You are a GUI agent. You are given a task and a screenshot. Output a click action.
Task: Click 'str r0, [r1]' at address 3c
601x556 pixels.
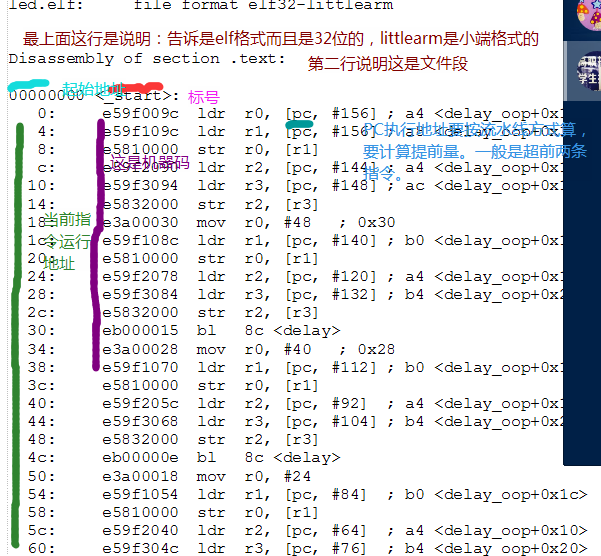pyautogui.click(x=258, y=385)
